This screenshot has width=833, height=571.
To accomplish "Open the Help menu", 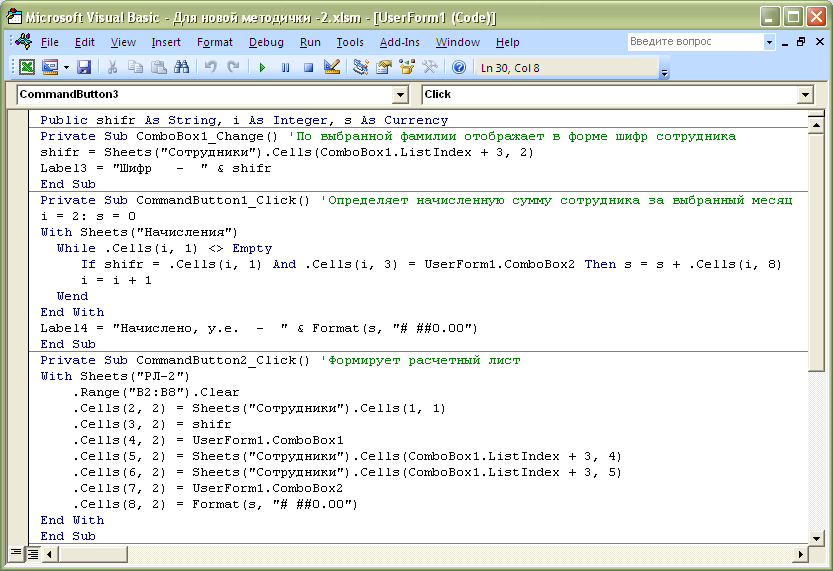I will 507,42.
